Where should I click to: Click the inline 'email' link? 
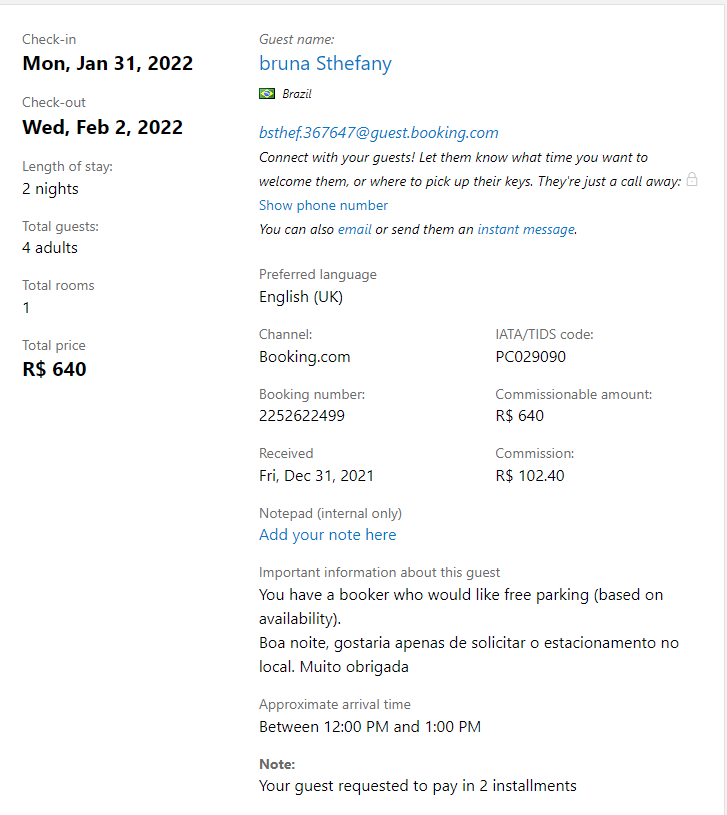(354, 229)
